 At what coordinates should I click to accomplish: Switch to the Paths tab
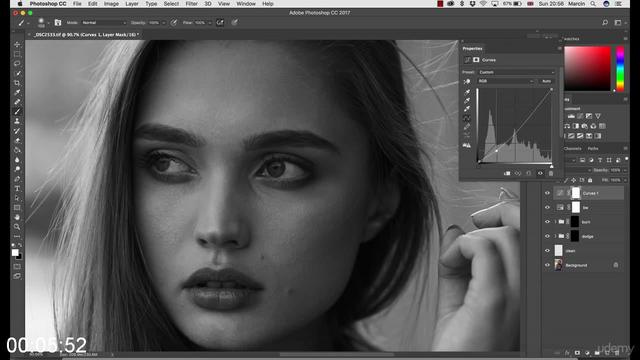coord(593,149)
